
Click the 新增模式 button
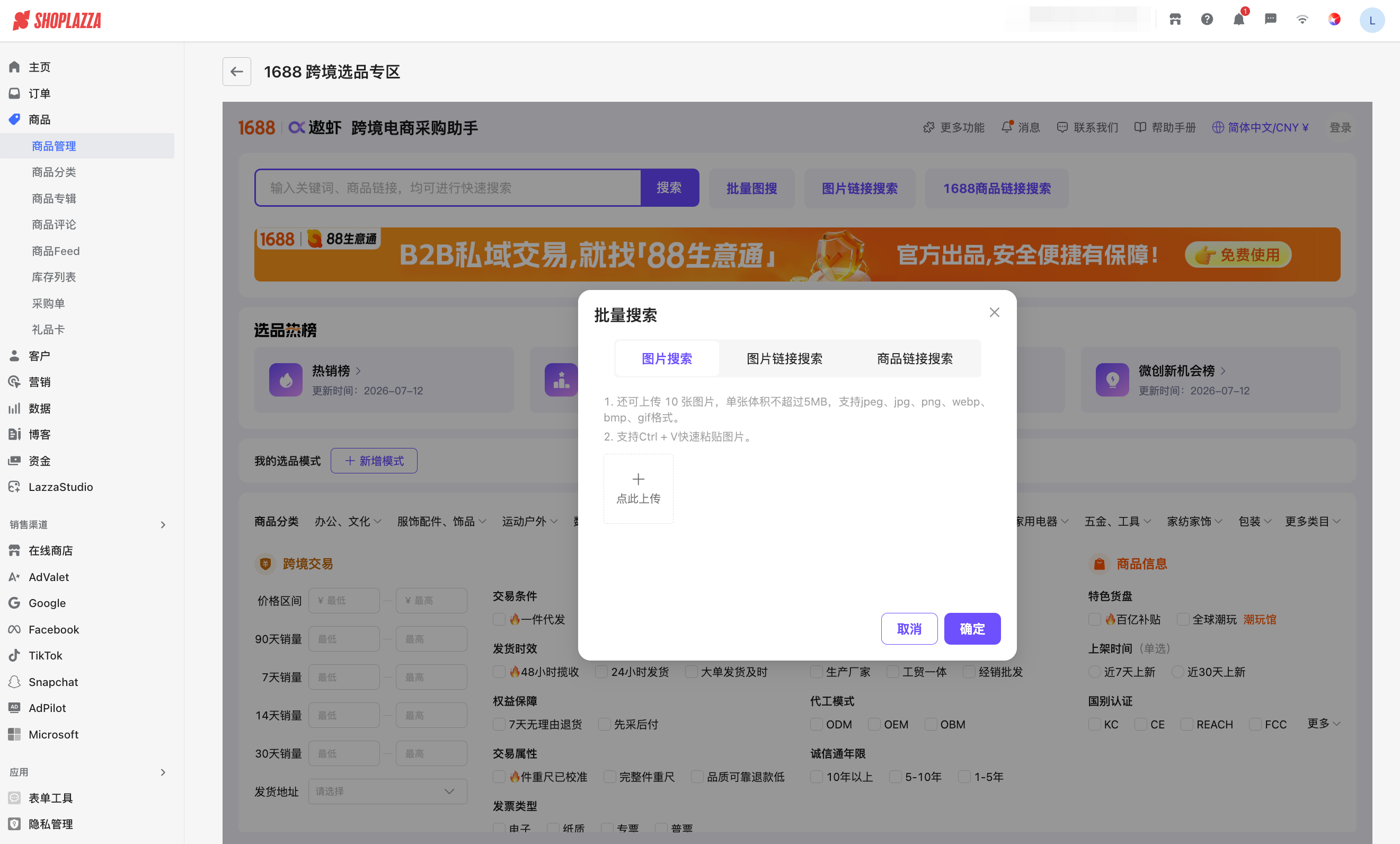pyautogui.click(x=374, y=461)
